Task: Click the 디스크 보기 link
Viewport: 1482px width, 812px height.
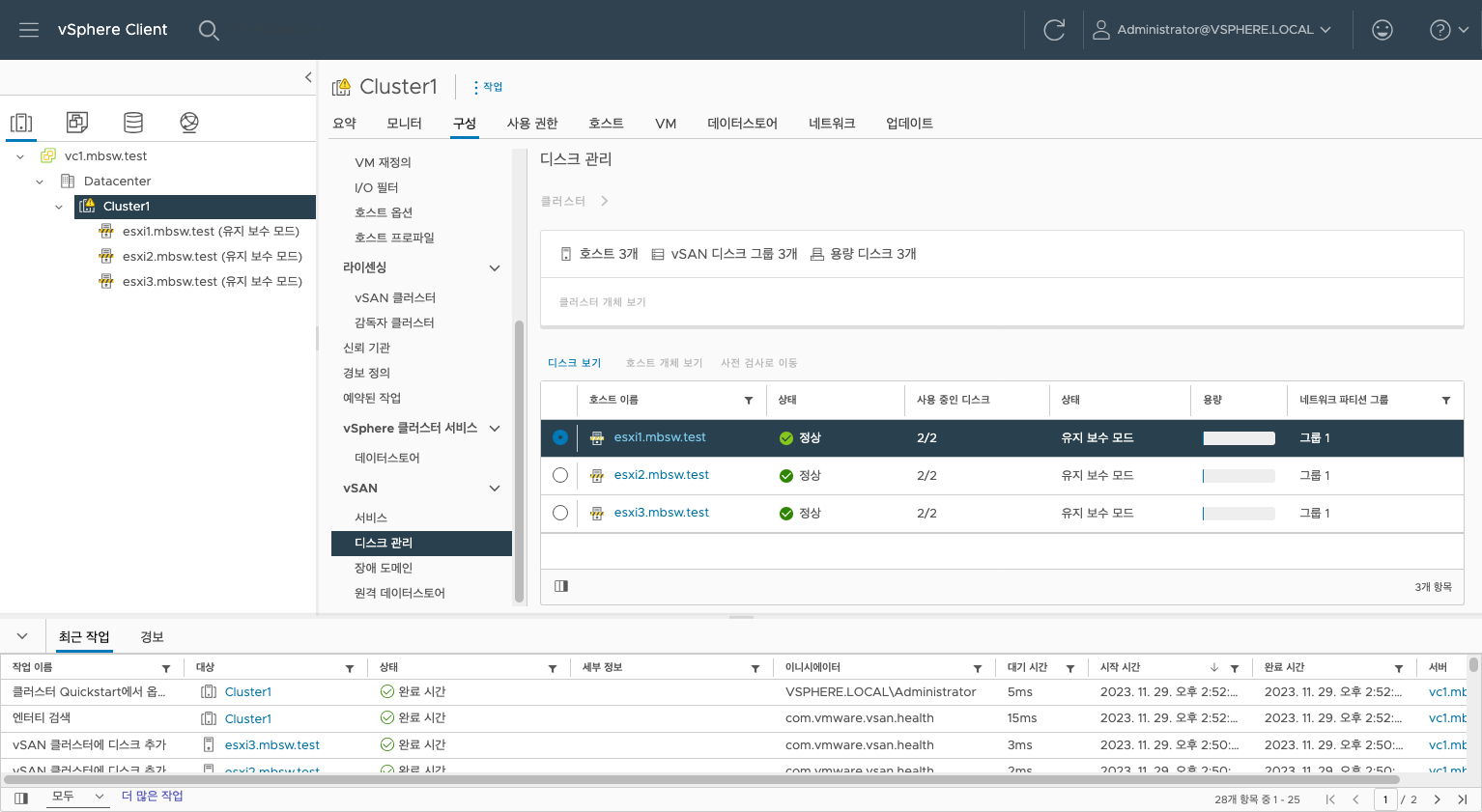Action: pos(574,363)
